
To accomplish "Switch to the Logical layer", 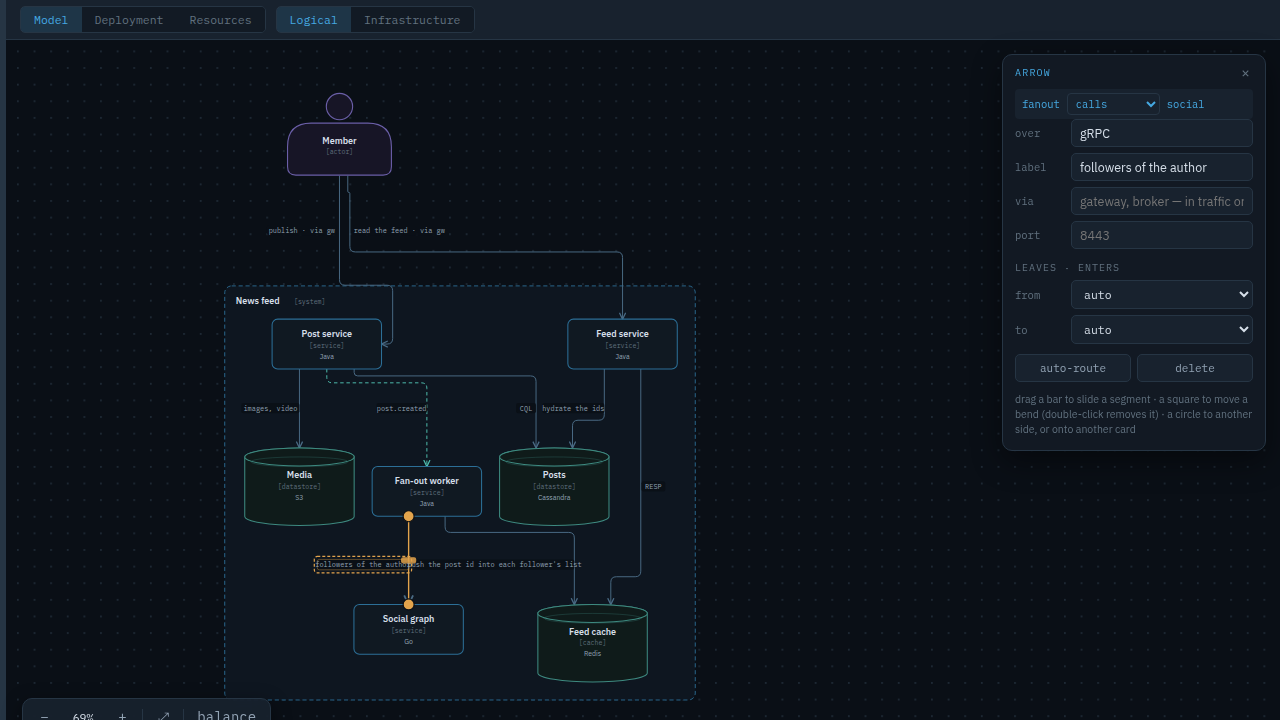I will [x=313, y=20].
